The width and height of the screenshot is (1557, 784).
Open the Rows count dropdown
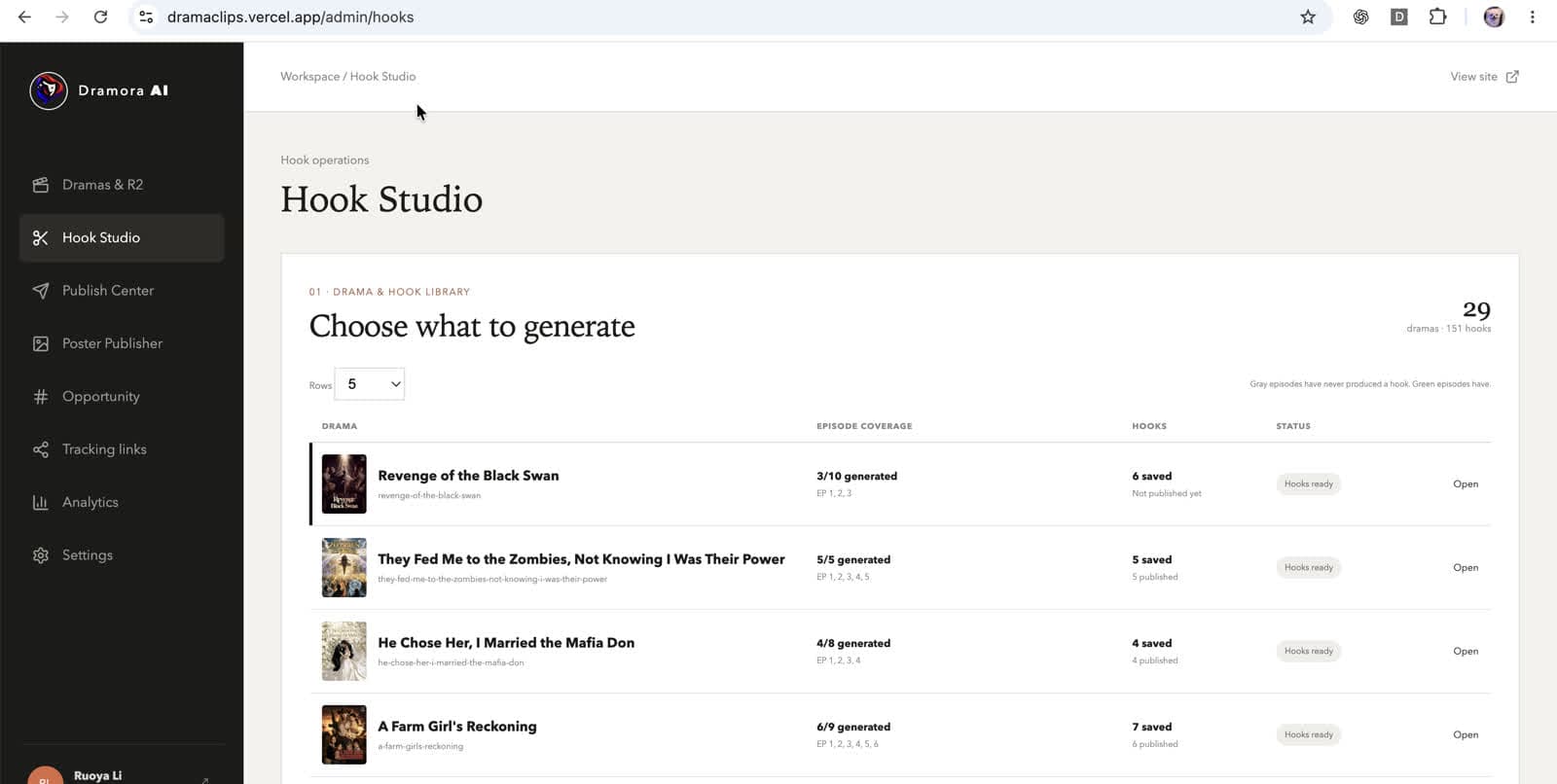[x=370, y=384]
